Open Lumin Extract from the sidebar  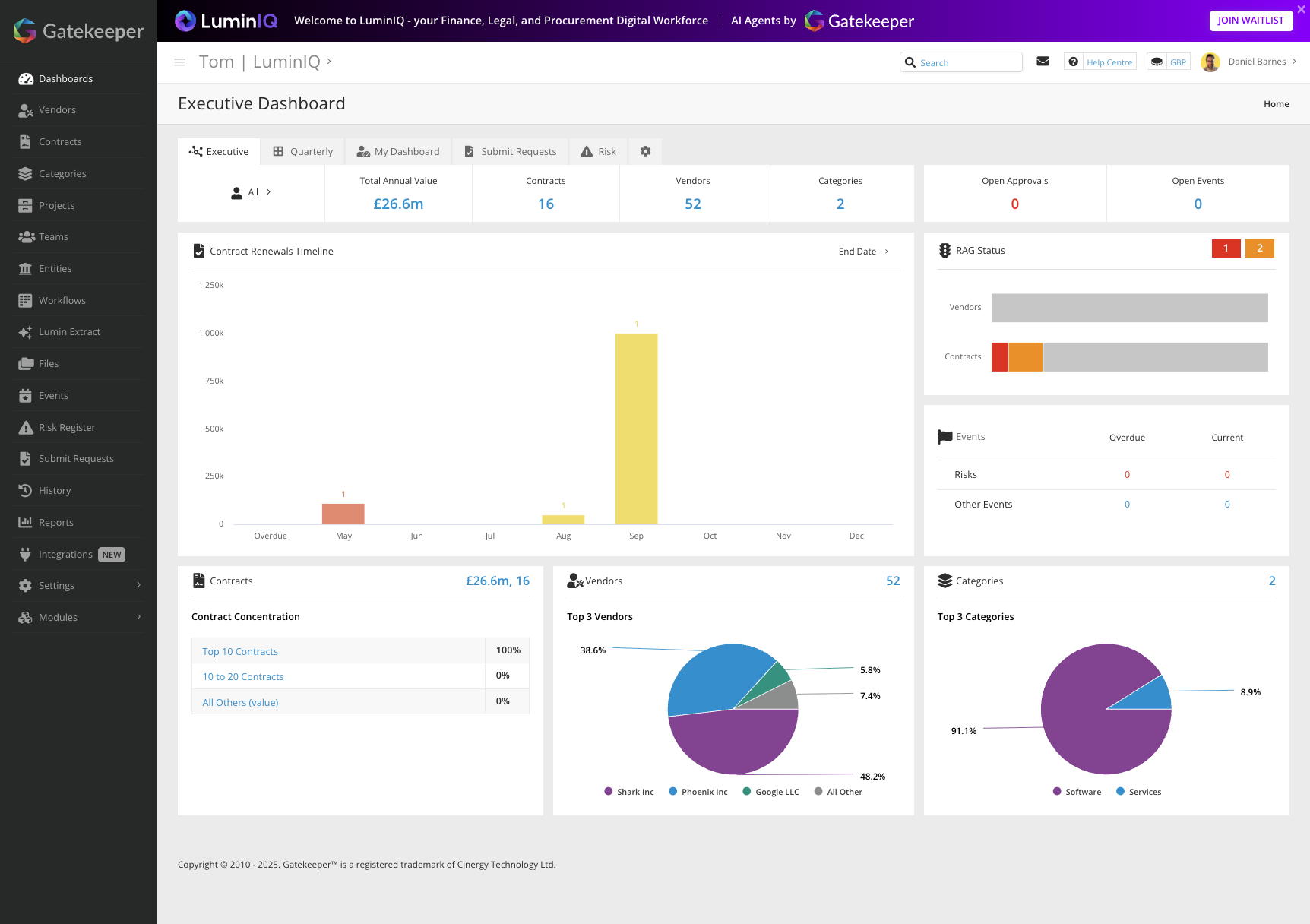point(69,332)
